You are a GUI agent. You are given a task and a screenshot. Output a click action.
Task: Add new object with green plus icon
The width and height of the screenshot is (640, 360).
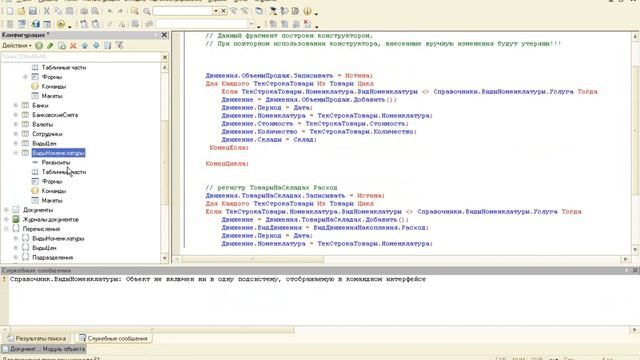(39, 46)
